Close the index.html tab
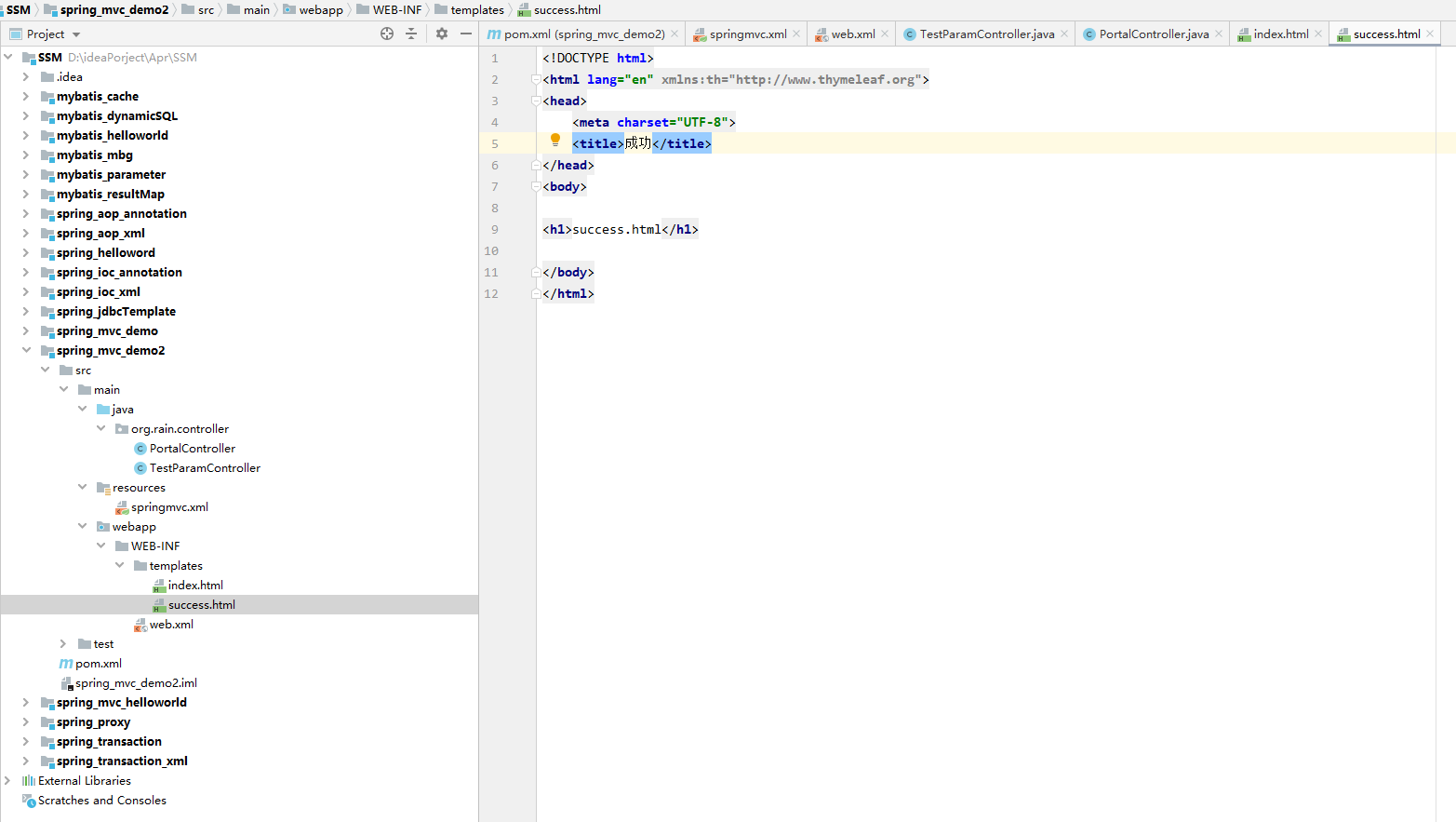The image size is (1456, 822). point(1318,34)
